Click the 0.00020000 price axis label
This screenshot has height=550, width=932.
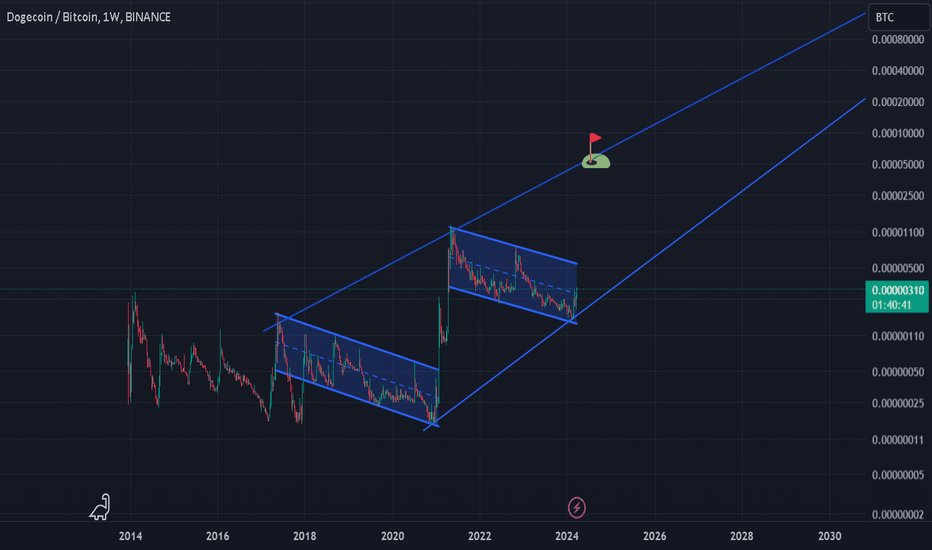coord(898,102)
